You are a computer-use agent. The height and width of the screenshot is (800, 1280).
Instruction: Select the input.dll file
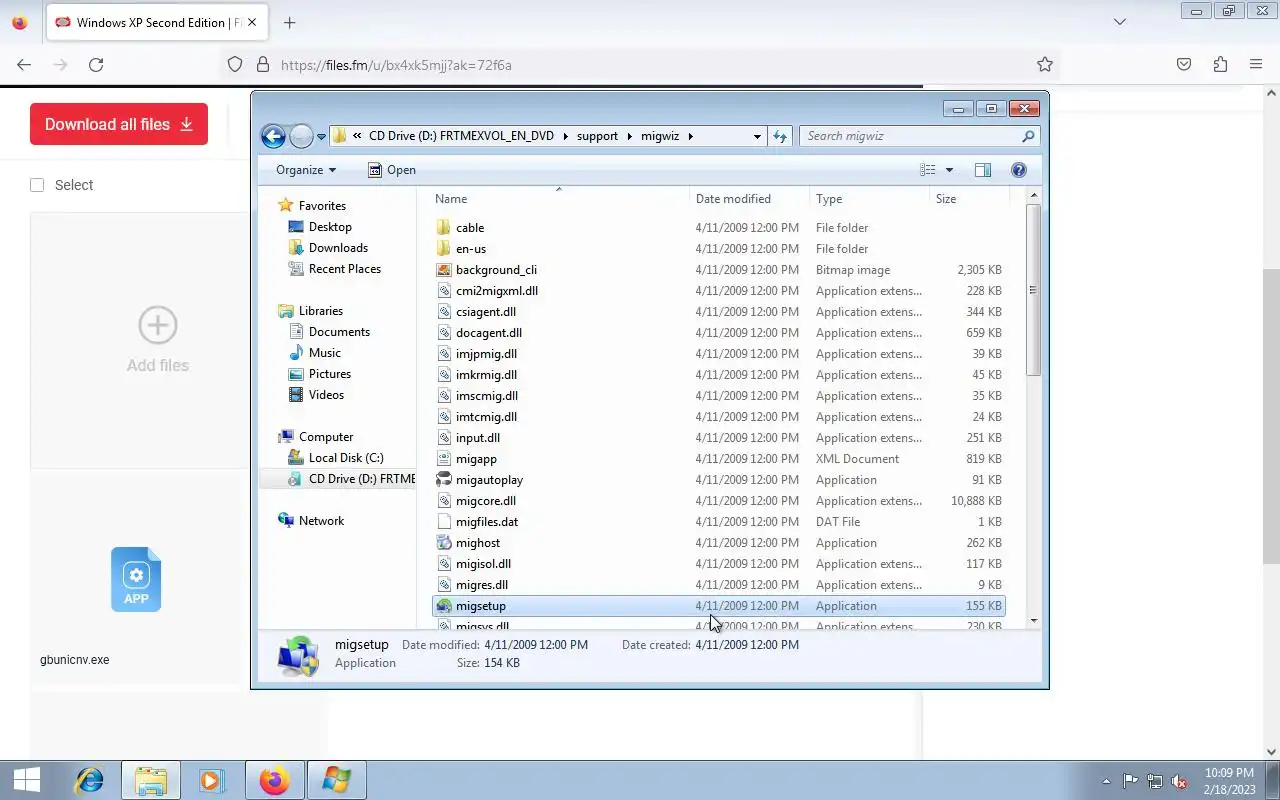(478, 438)
